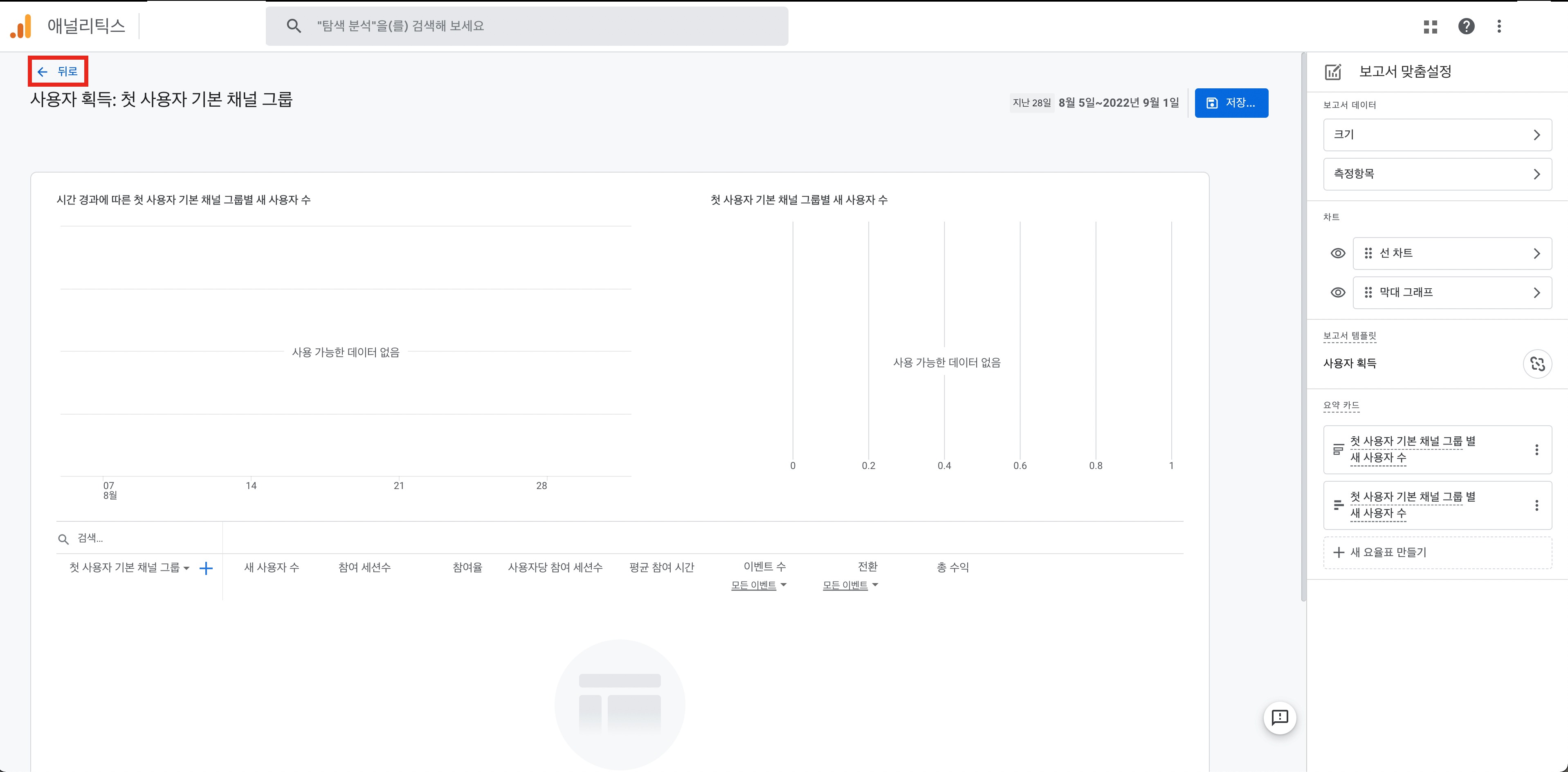This screenshot has height=772, width=1568.
Task: Click the report title 사용자 획득: 첫 사용자 기본 채널 그룹
Action: 161,99
